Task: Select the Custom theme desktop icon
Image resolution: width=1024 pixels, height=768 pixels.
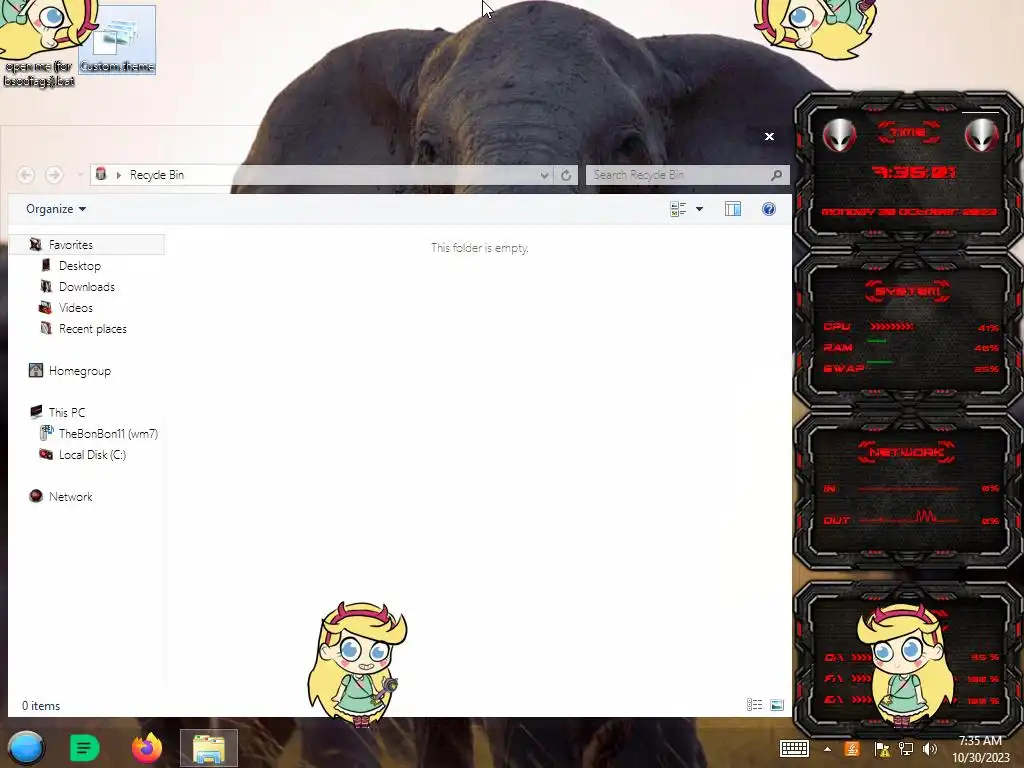Action: click(x=117, y=40)
